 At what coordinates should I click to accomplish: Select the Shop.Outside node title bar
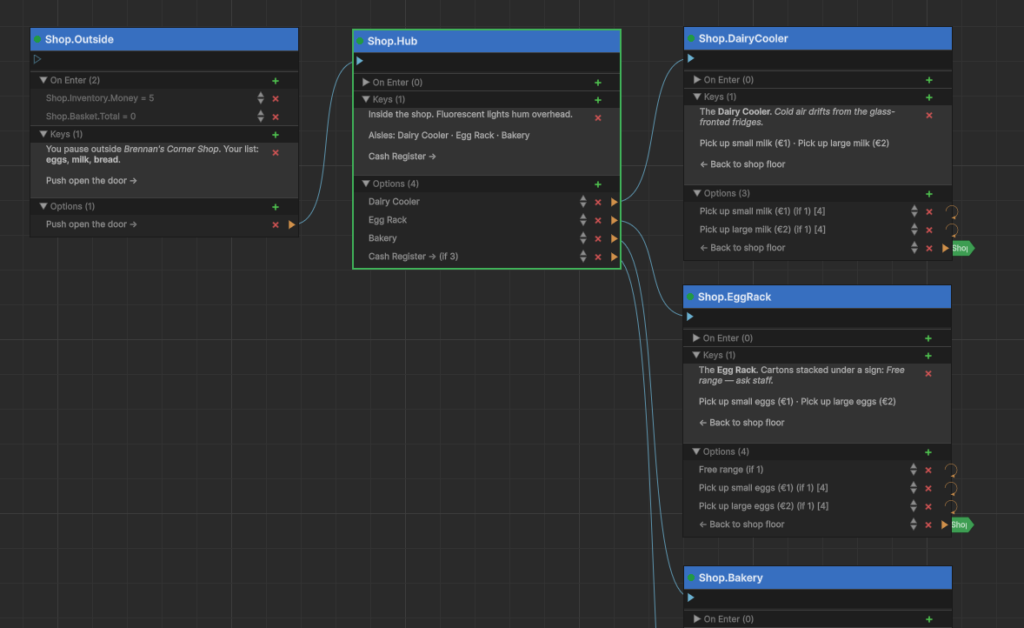click(x=164, y=39)
